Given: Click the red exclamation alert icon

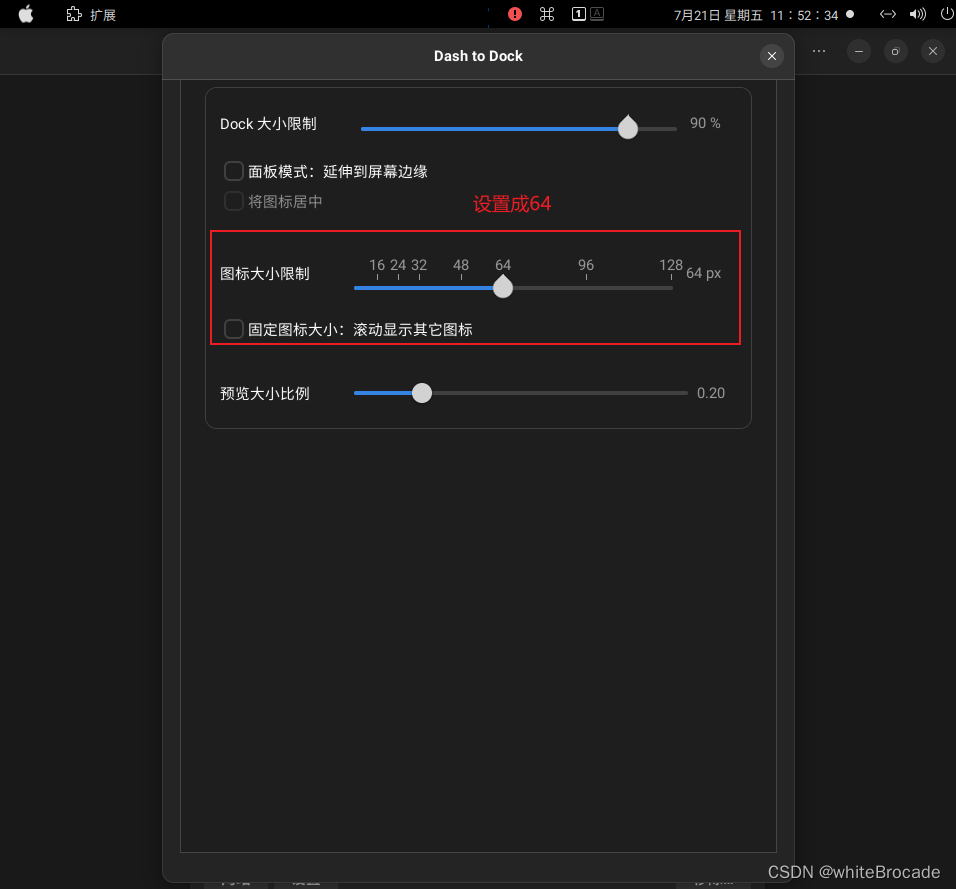Looking at the screenshot, I should pos(515,14).
